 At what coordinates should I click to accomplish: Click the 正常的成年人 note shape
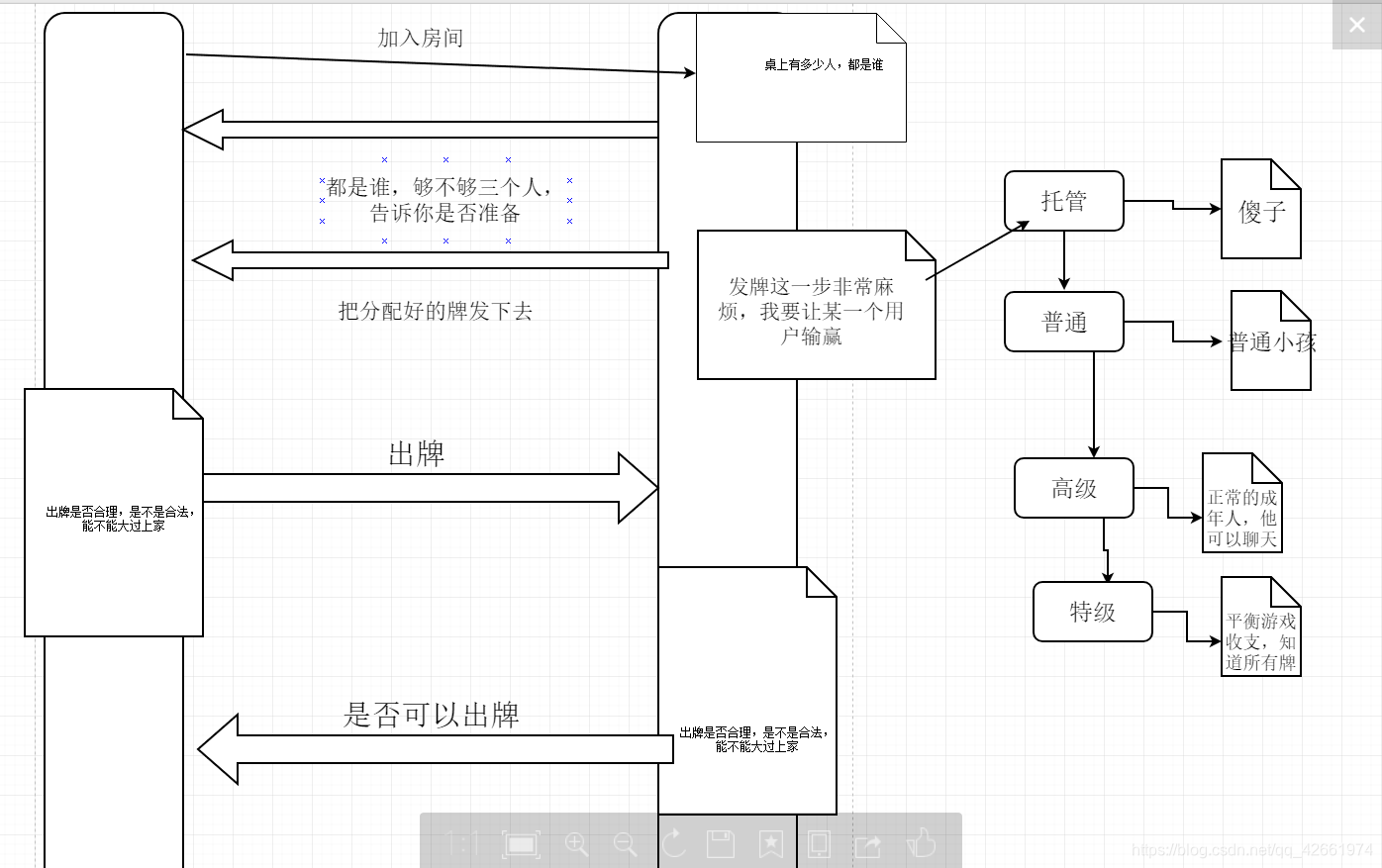coord(1242,503)
